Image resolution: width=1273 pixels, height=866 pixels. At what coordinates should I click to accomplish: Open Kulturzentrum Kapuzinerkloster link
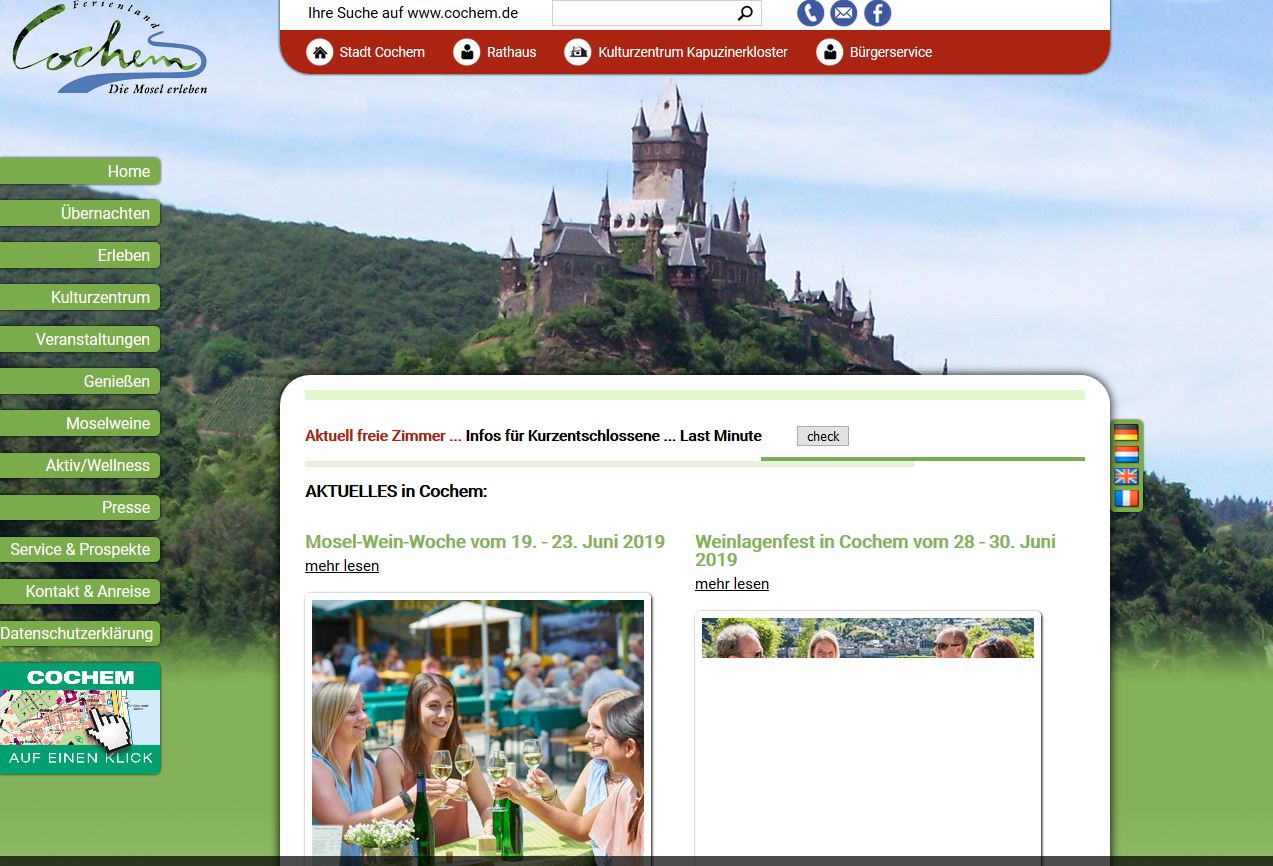click(693, 52)
